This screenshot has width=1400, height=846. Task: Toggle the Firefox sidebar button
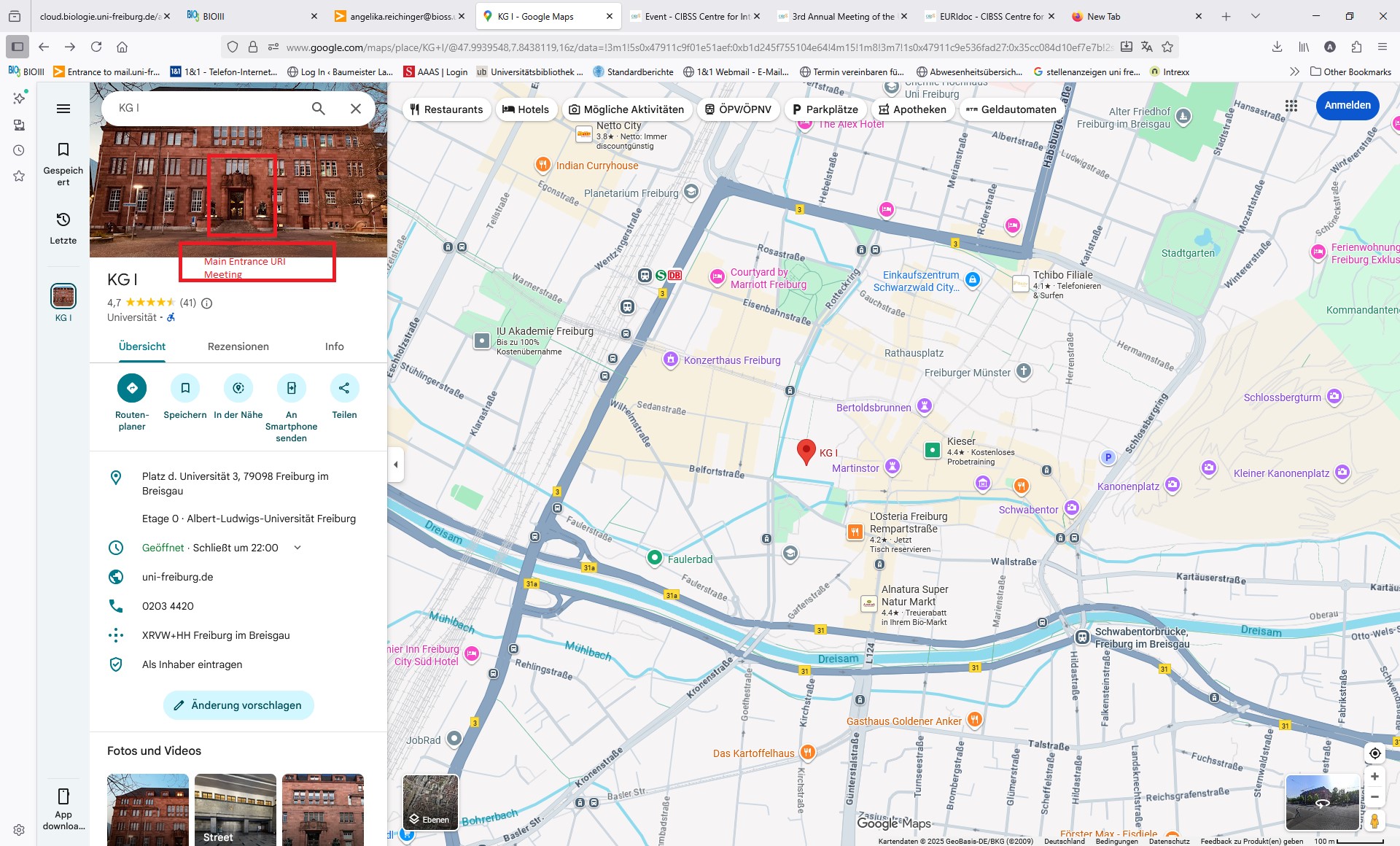17,47
